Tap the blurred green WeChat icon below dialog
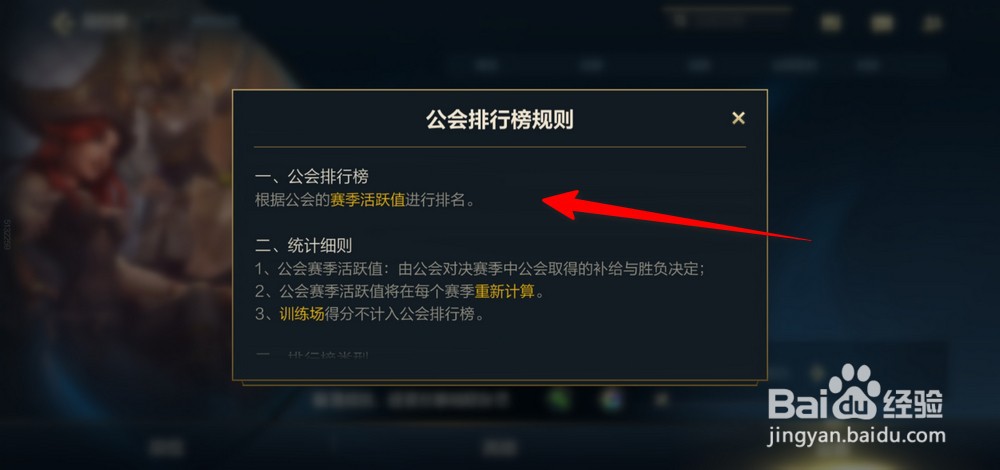Screen dimensions: 1000x470 point(557,399)
